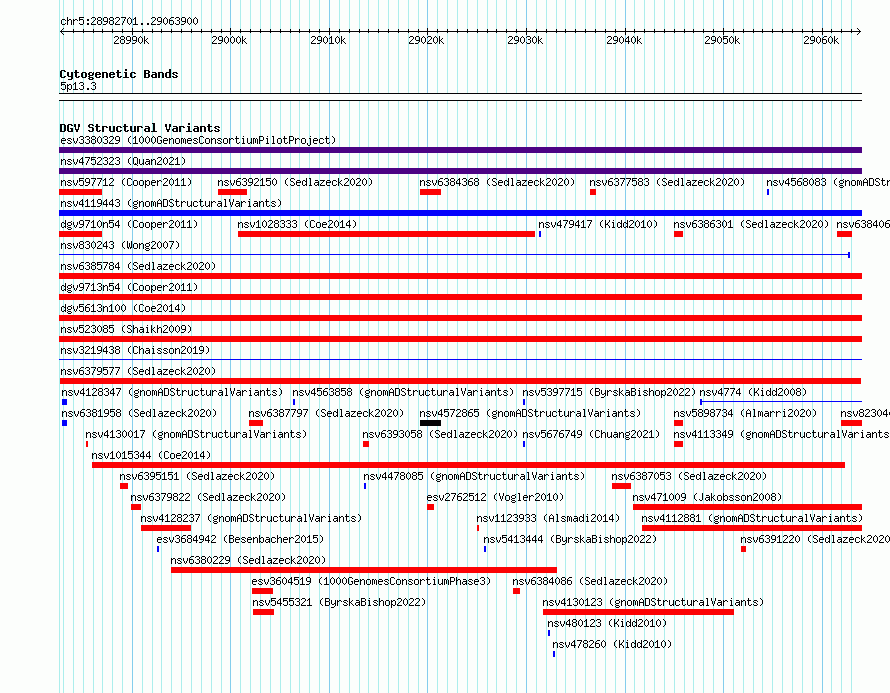Open the nsv1015344 (Coe2014) red bar
890x693 pixels.
pos(468,465)
